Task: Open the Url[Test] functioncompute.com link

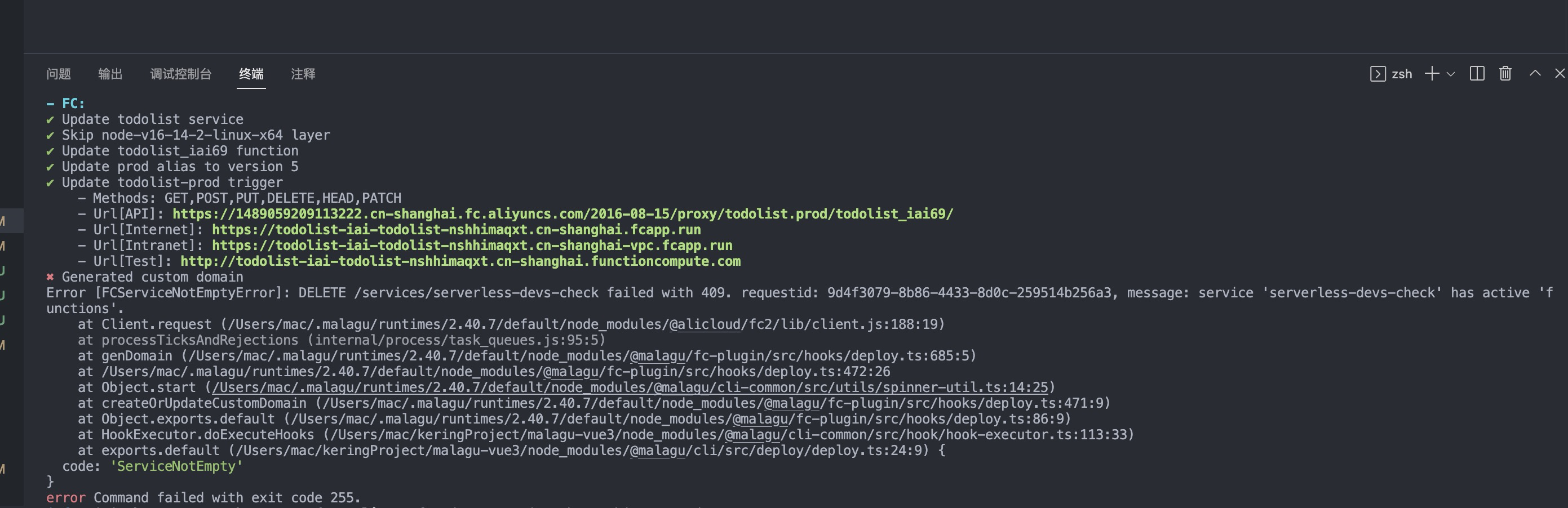Action: [461, 262]
